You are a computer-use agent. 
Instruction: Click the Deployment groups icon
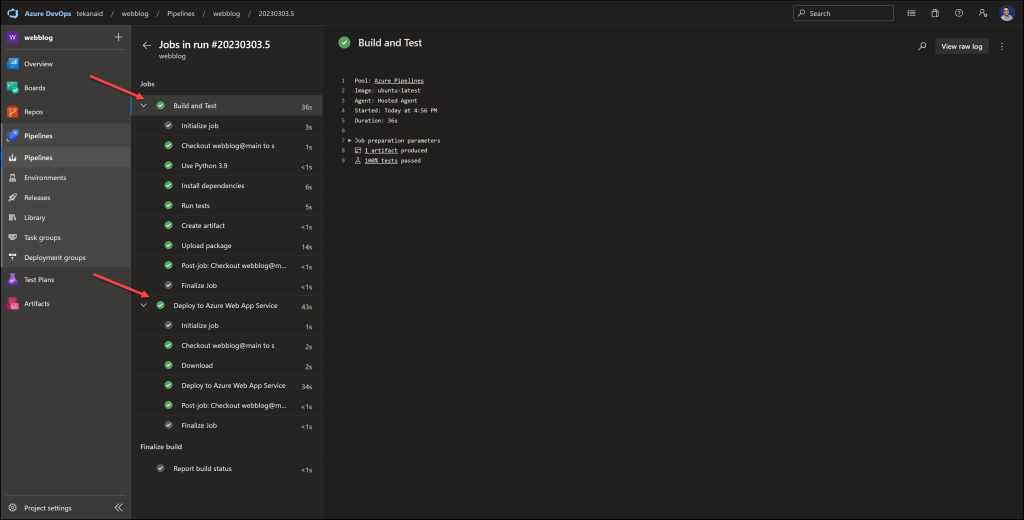(12, 257)
